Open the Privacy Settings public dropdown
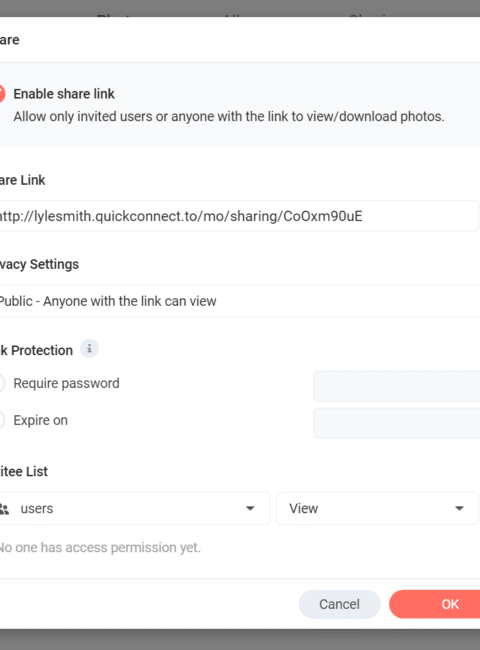The height and width of the screenshot is (650, 480). 240,301
